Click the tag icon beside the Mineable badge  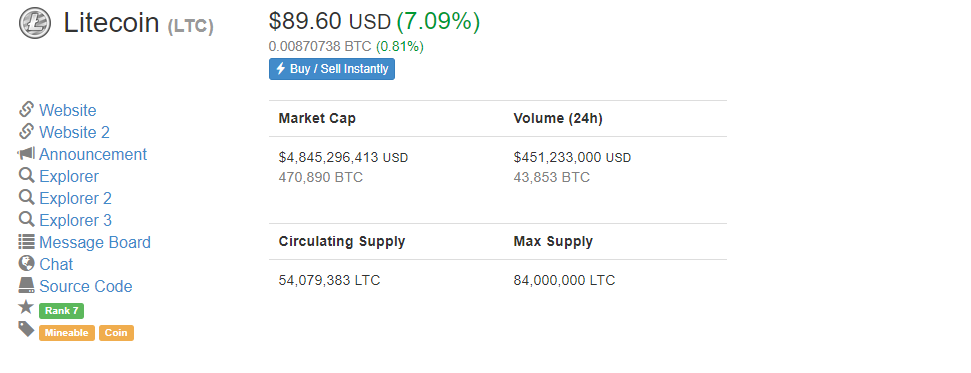(x=26, y=329)
